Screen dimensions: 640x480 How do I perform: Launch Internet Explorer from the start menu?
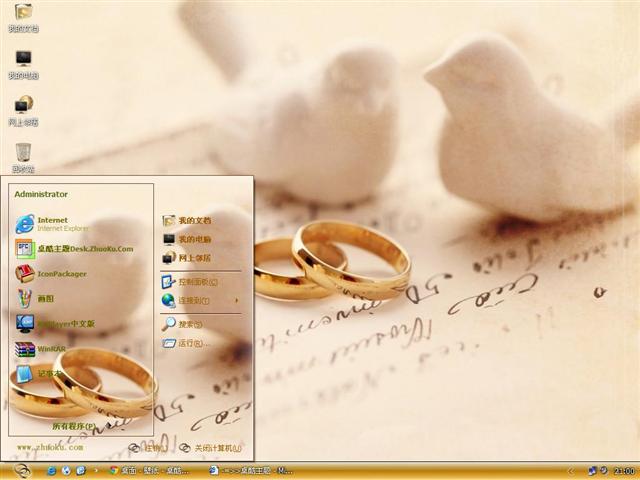[x=52, y=224]
